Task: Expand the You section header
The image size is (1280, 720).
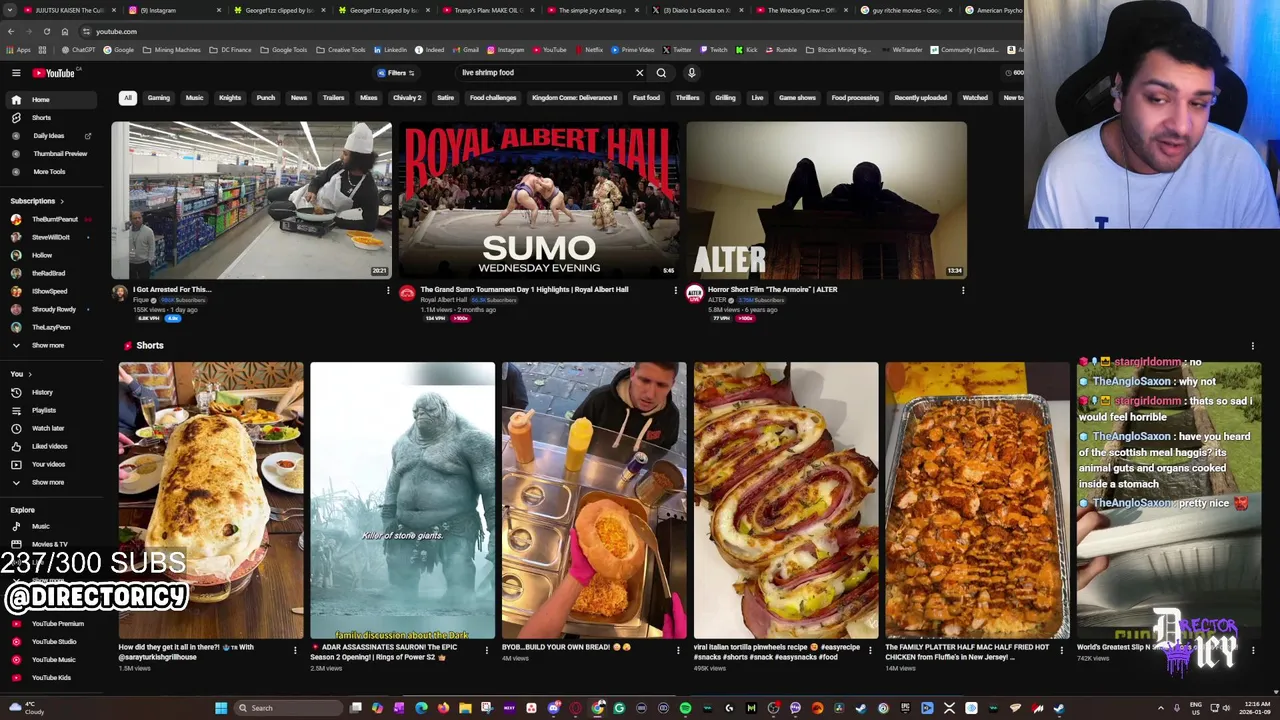Action: (x=21, y=374)
